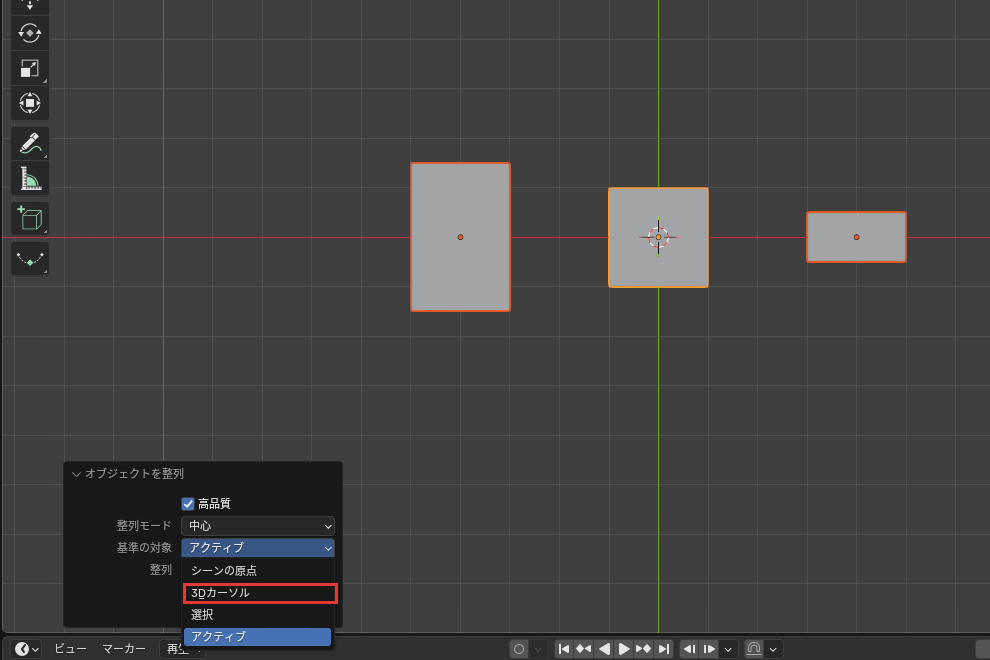Close the 基準の対象 dropdown field
990x660 pixels.
(x=258, y=548)
